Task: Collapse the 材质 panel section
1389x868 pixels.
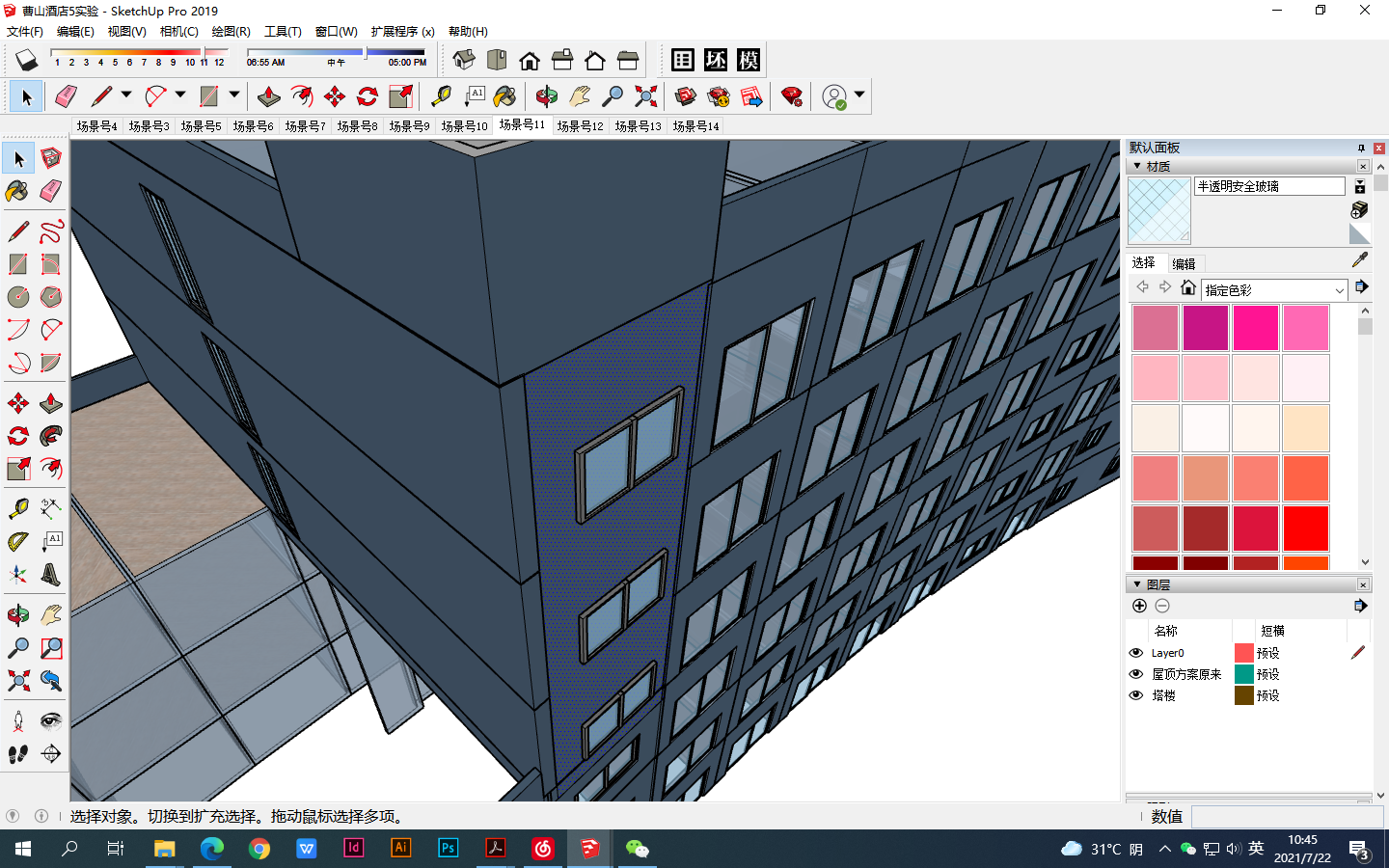Action: point(1138,166)
